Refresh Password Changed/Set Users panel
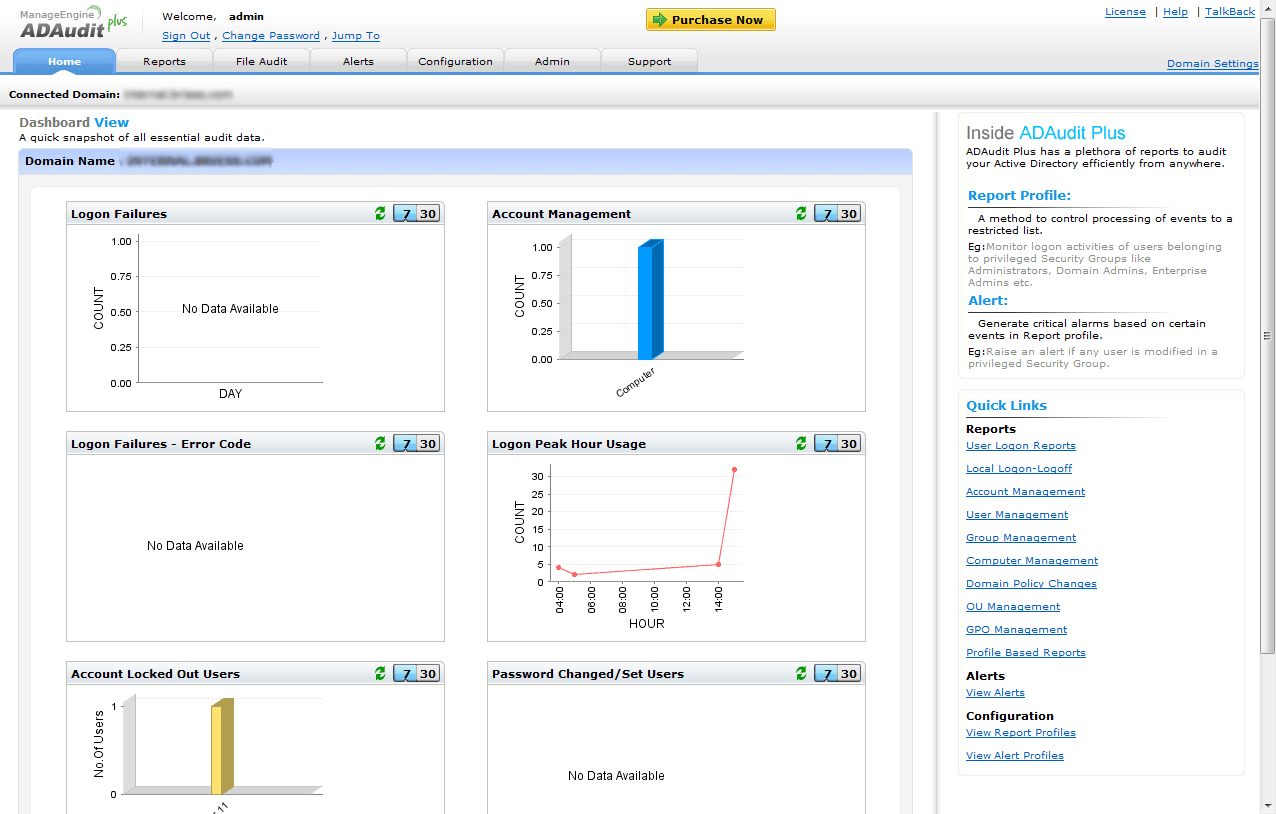The image size is (1276, 814). click(x=801, y=674)
